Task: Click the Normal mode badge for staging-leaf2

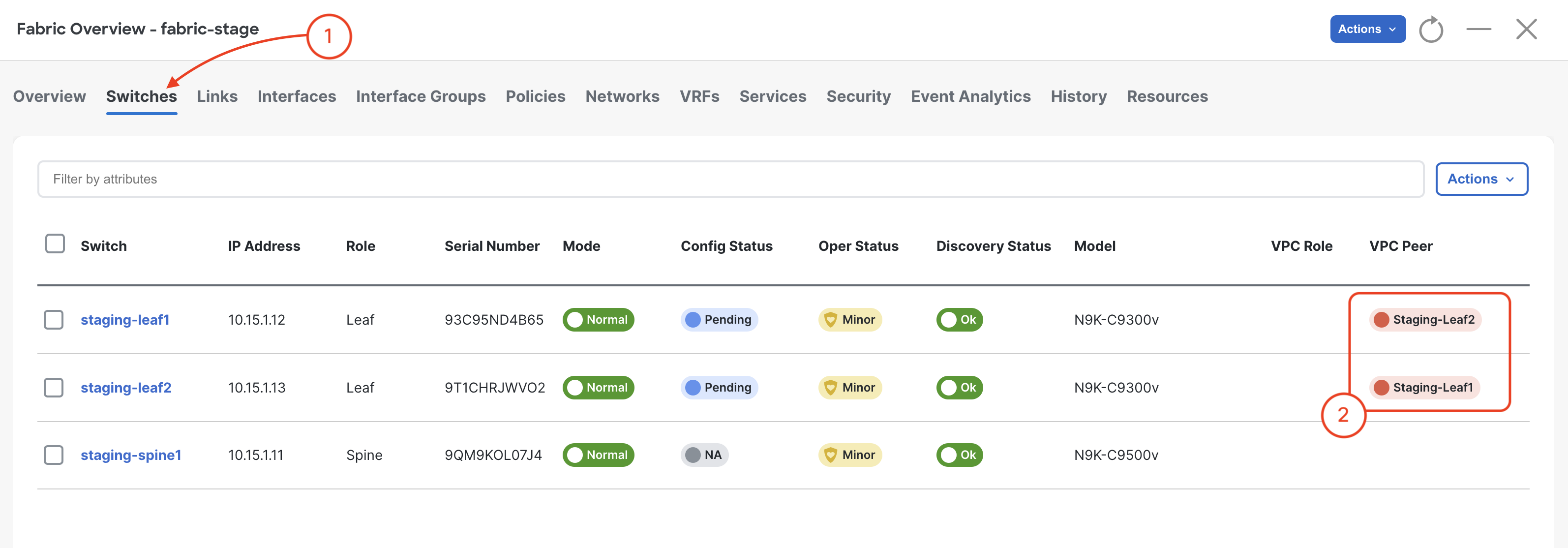Action: pyautogui.click(x=599, y=387)
